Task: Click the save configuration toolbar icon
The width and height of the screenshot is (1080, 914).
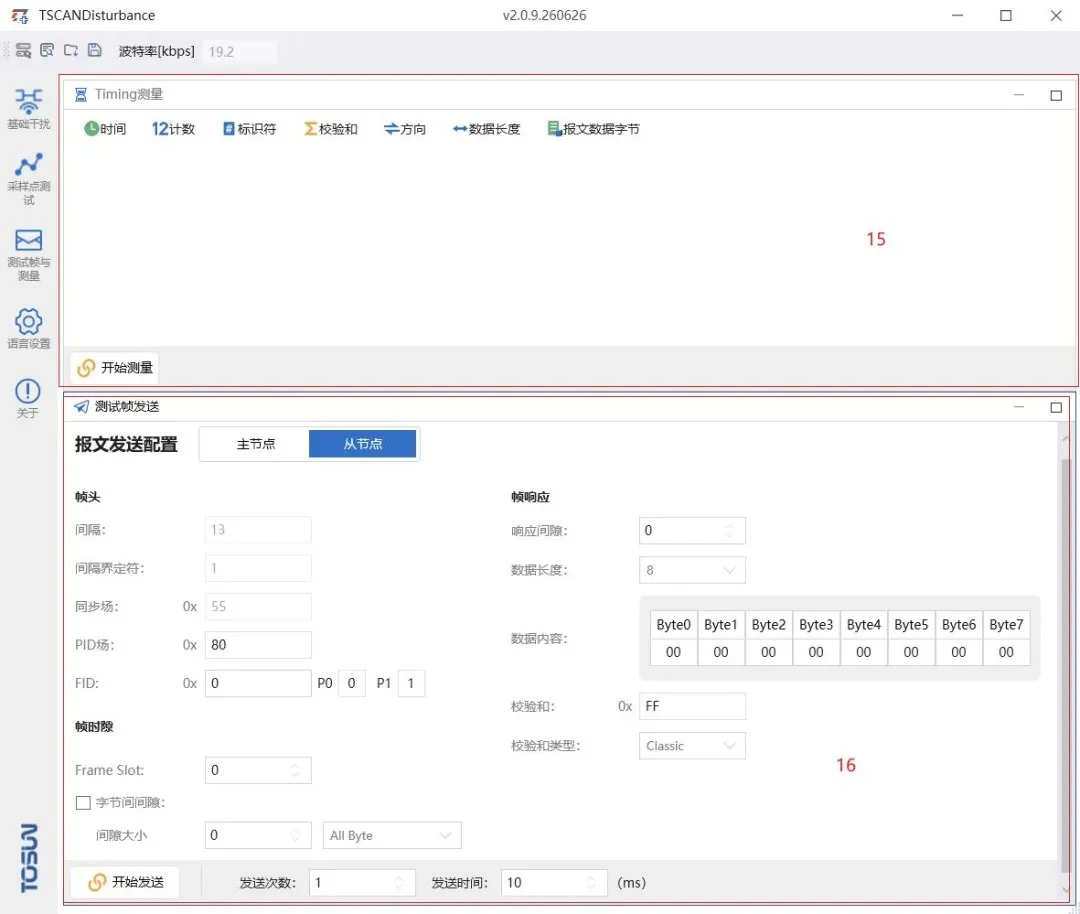Action: pos(94,50)
